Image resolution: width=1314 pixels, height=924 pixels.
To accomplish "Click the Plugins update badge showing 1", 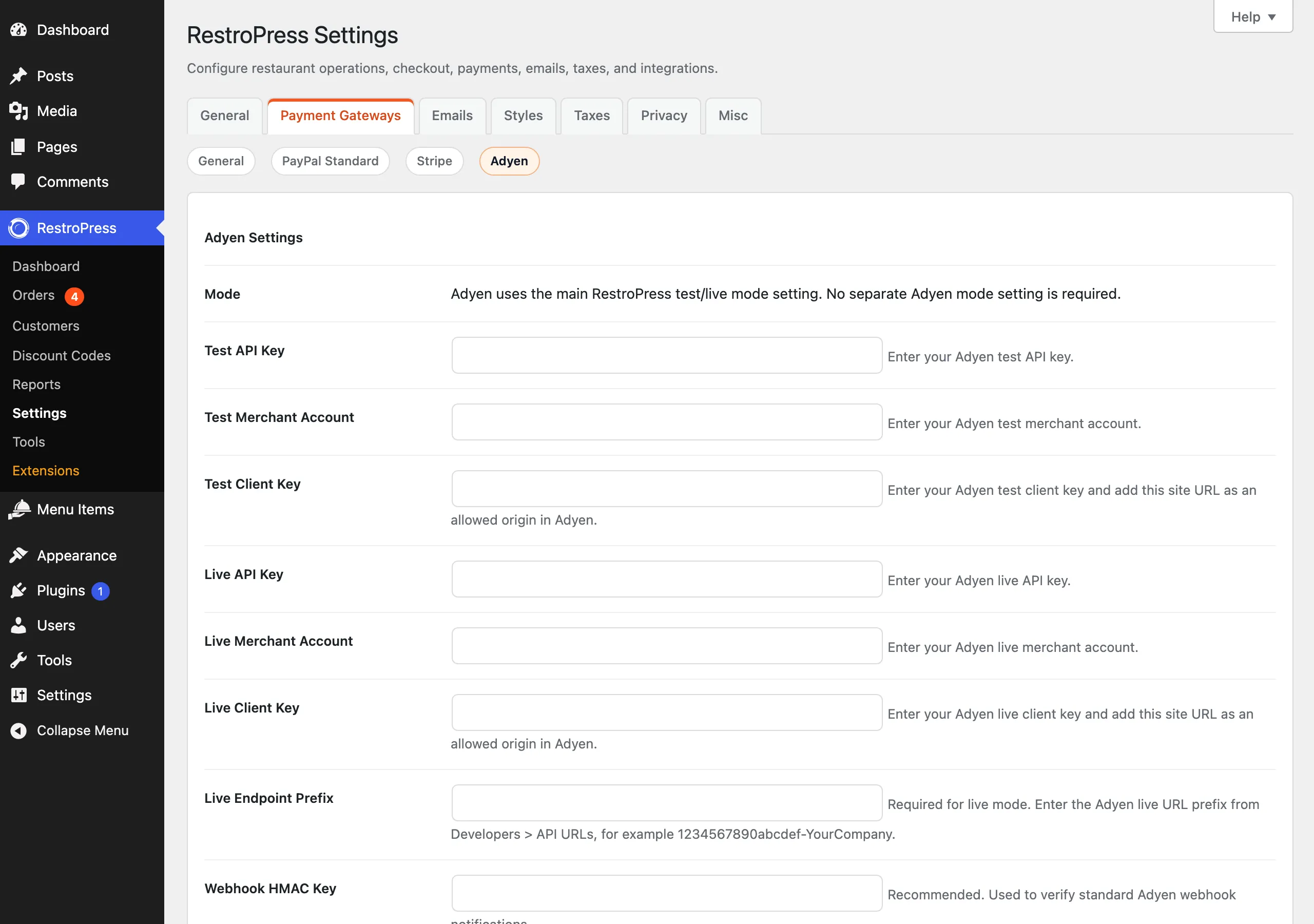I will pos(100,591).
